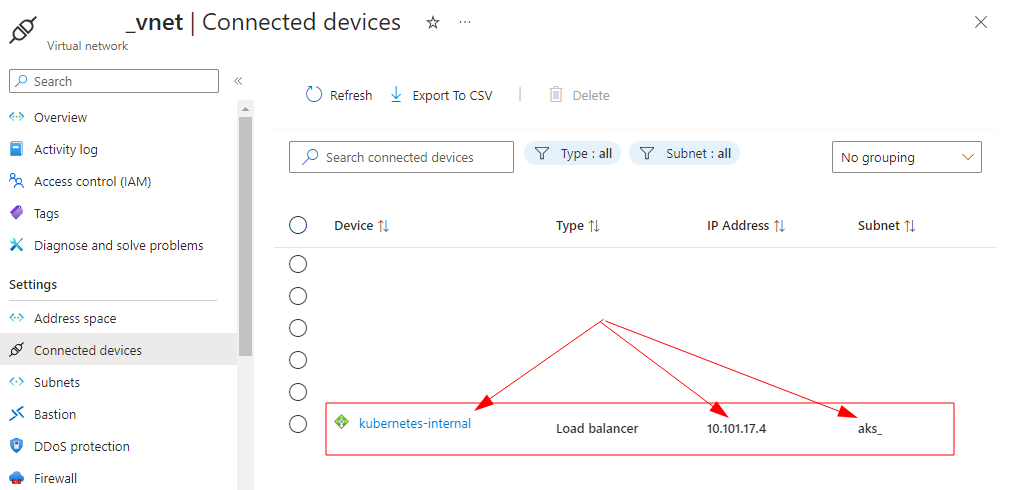
Task: Click the Subnets icon in sidebar
Action: [x=16, y=382]
